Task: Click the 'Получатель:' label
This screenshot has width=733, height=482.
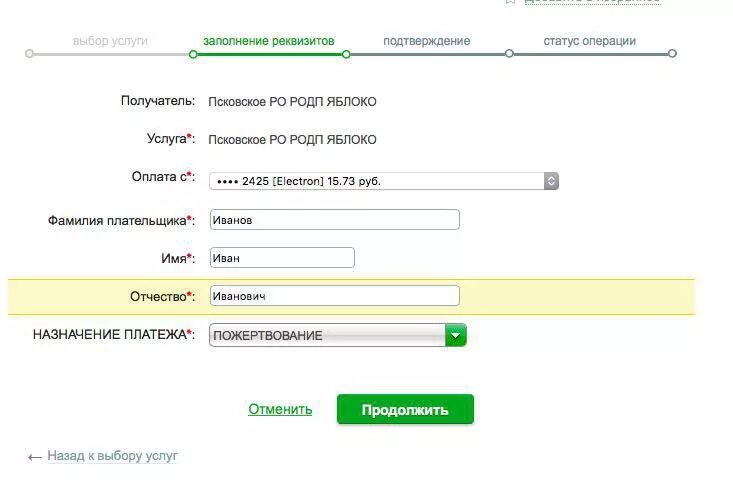Action: [158, 101]
